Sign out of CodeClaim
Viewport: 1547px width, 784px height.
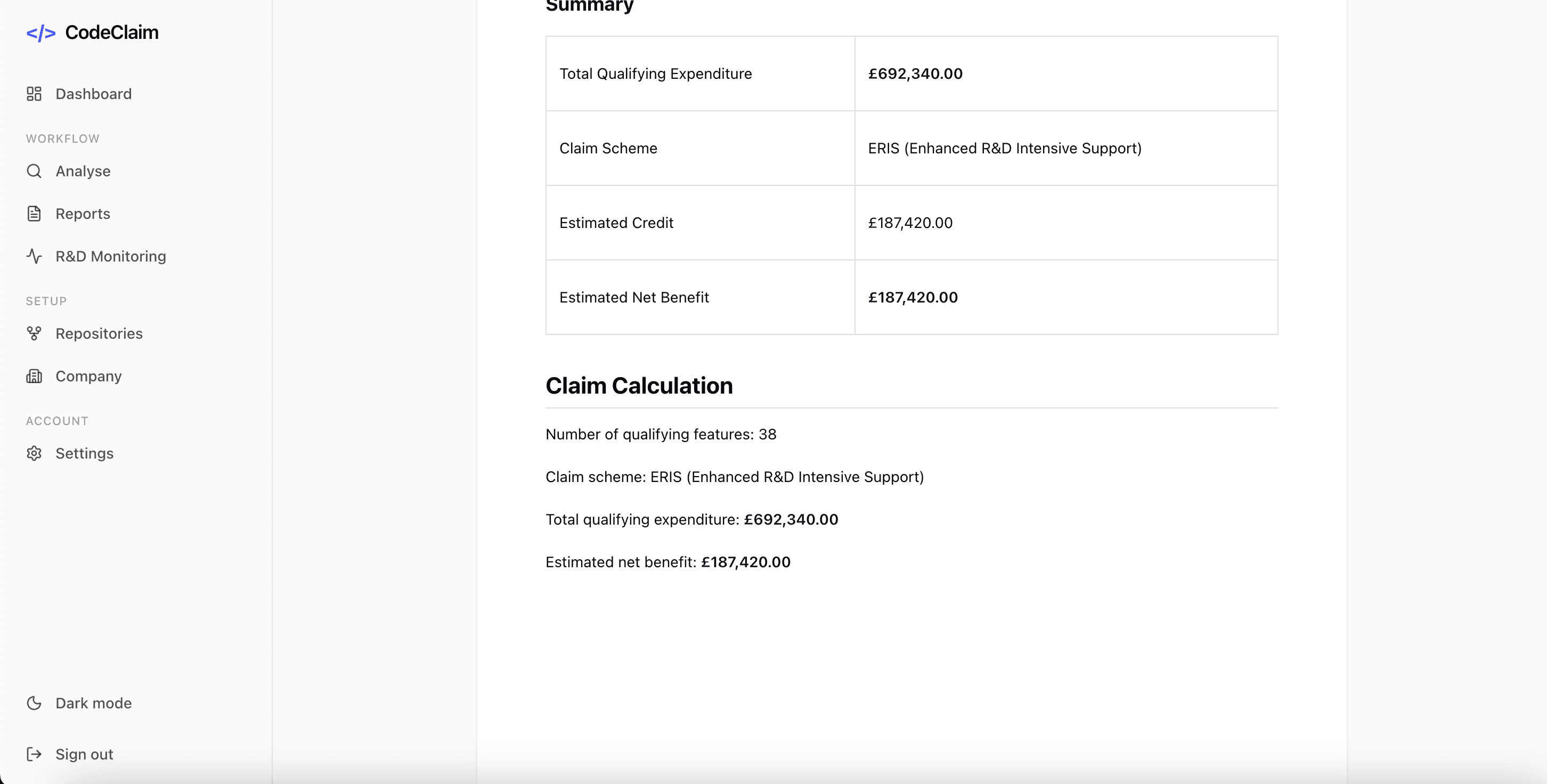(x=84, y=754)
